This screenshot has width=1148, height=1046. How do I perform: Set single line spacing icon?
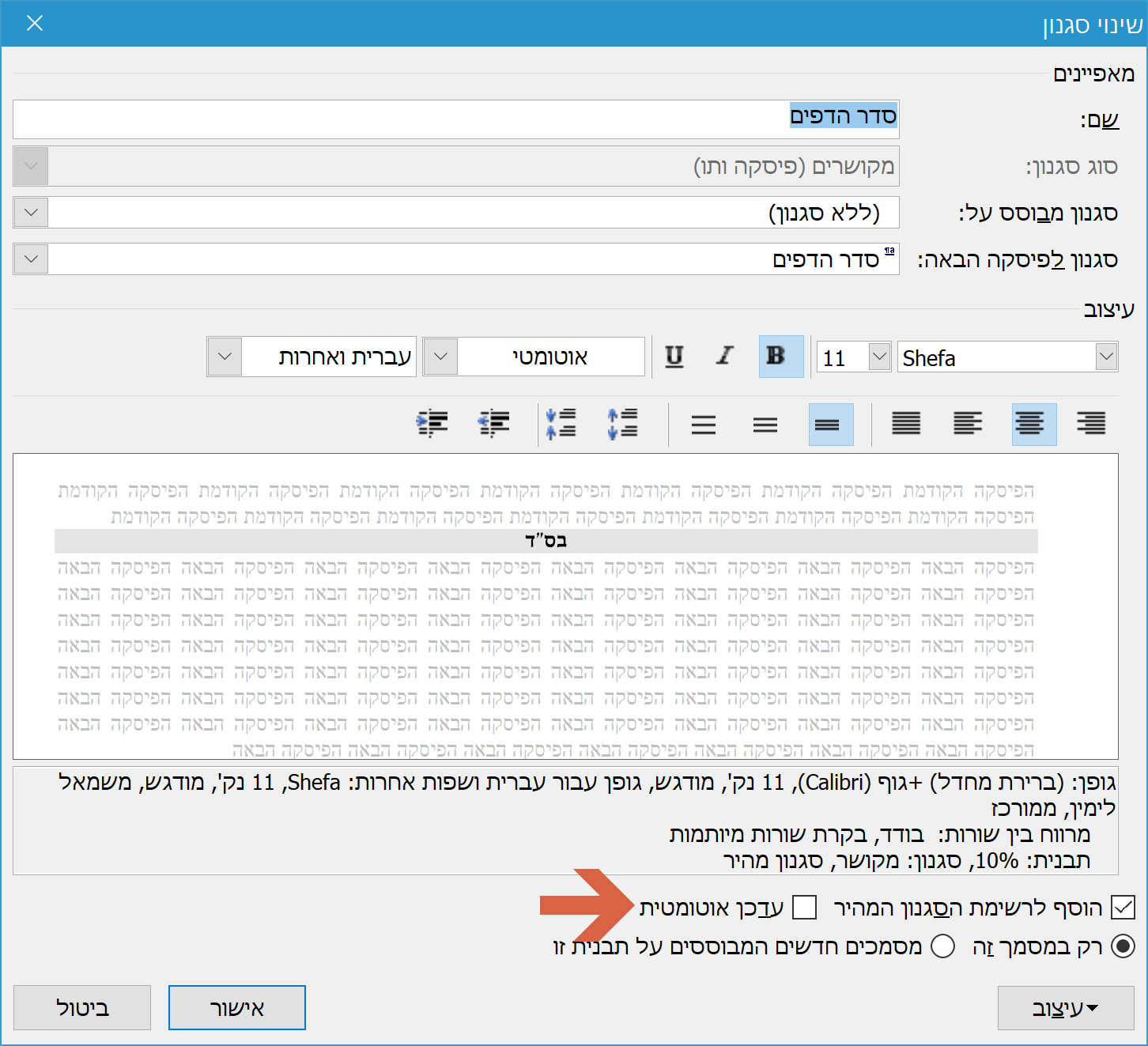(831, 425)
